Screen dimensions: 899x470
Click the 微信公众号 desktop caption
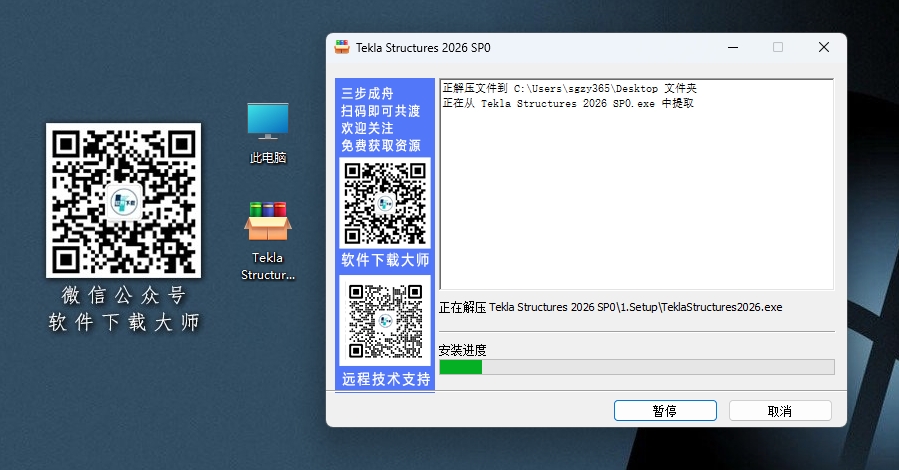coord(123,295)
